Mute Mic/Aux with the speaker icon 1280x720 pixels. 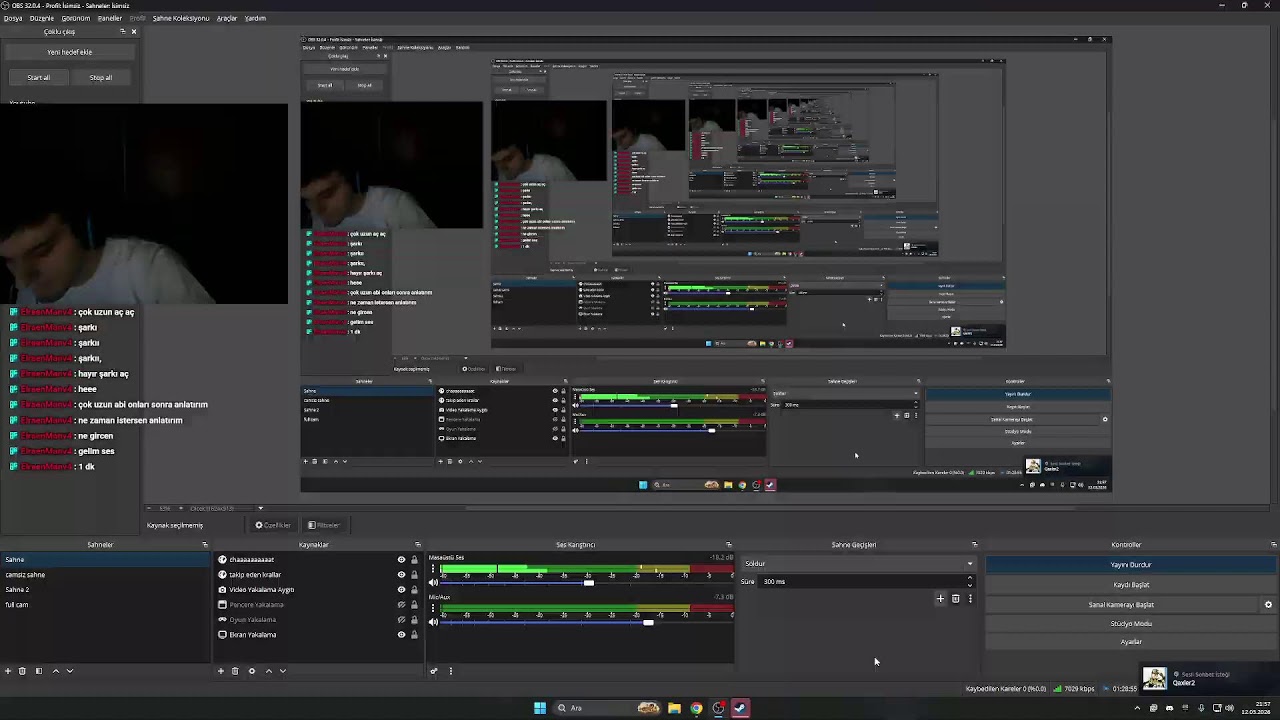tap(433, 622)
